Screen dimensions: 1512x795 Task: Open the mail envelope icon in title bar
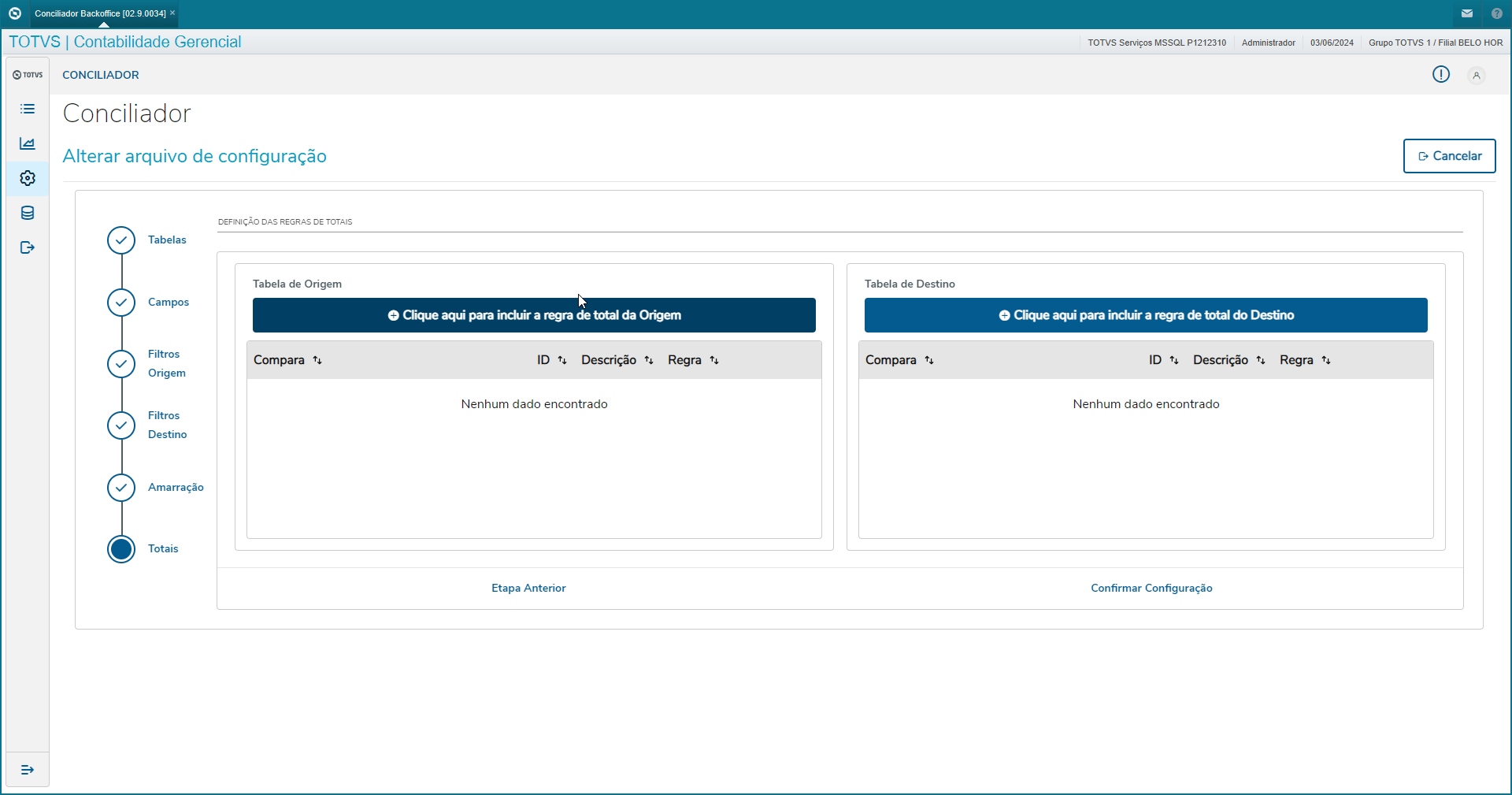[x=1467, y=13]
